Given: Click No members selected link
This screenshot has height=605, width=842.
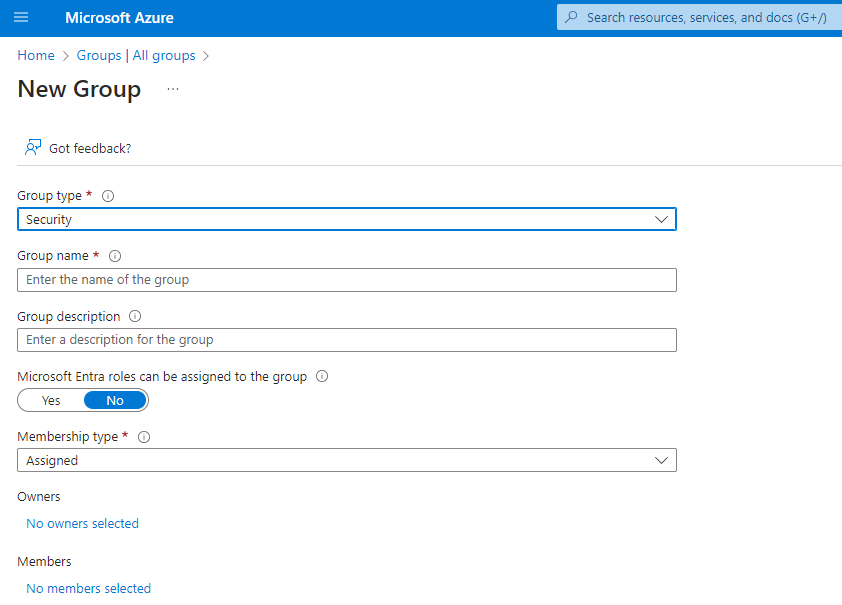Looking at the screenshot, I should click(x=88, y=589).
